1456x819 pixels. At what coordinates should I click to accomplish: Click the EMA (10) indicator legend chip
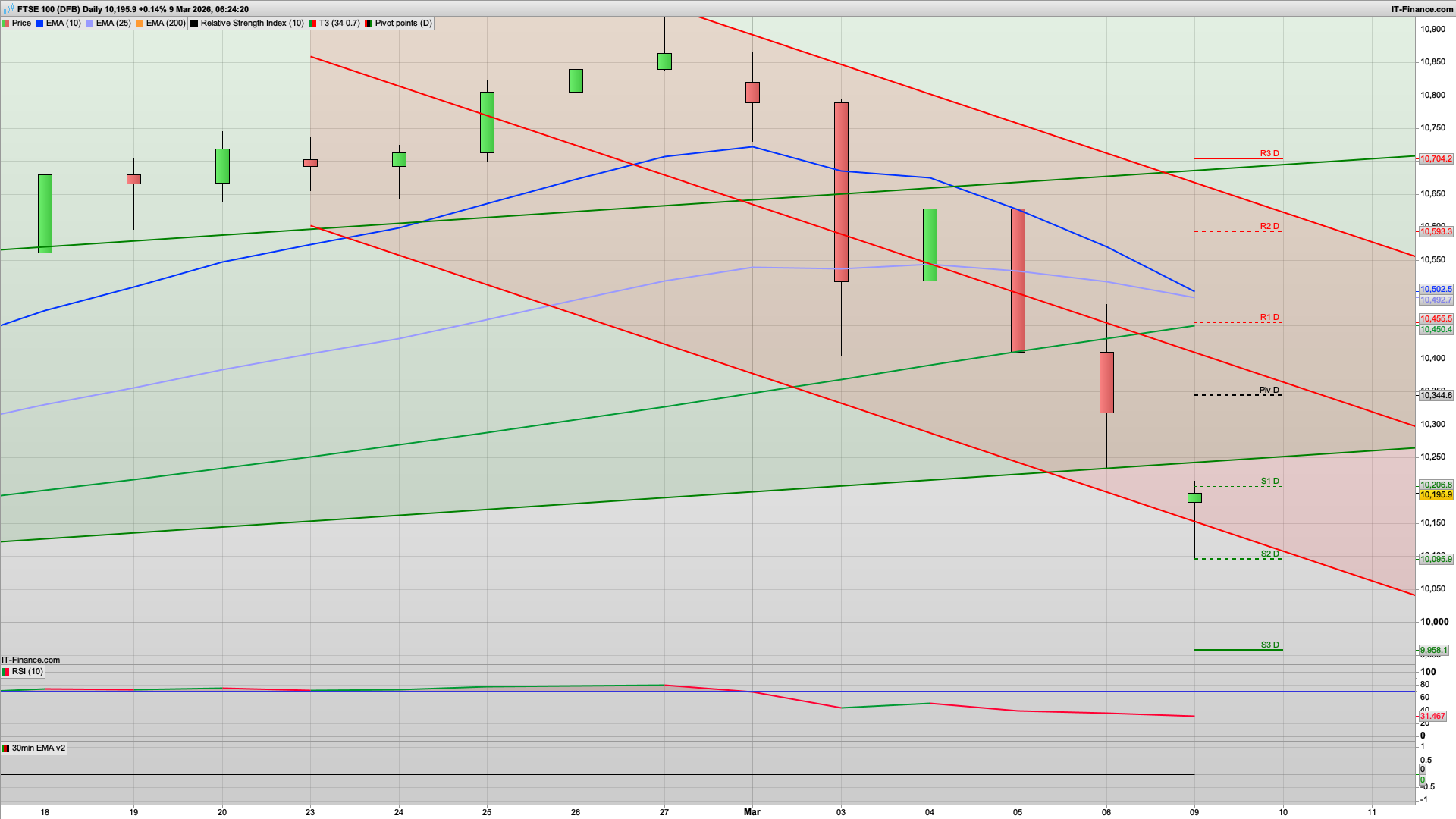[x=59, y=23]
